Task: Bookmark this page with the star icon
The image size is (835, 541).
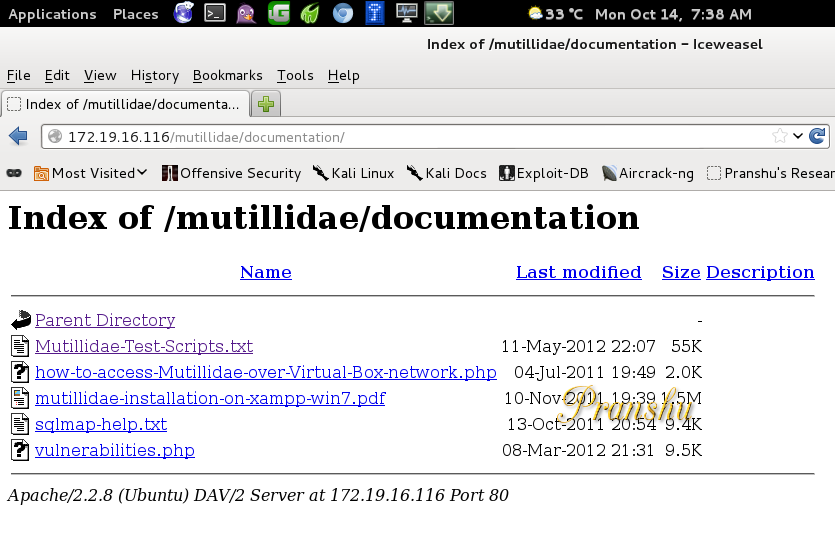Action: point(780,136)
